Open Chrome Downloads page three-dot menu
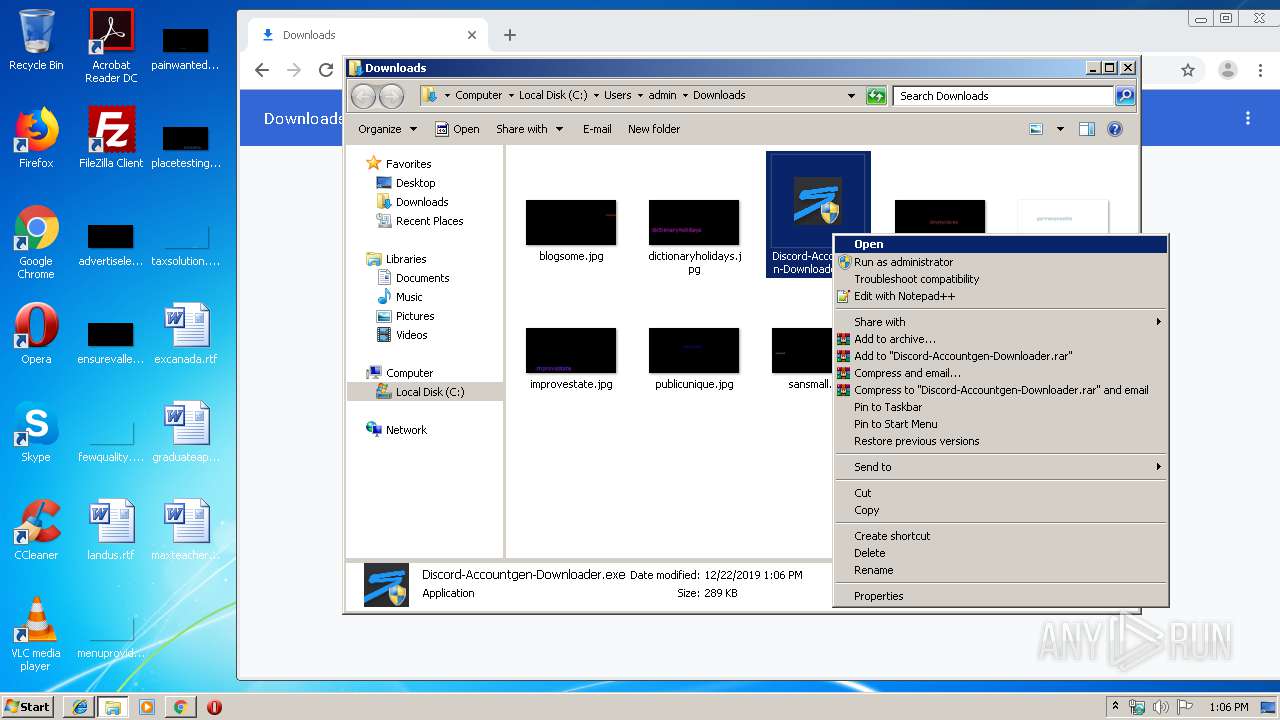 pos(1248,118)
